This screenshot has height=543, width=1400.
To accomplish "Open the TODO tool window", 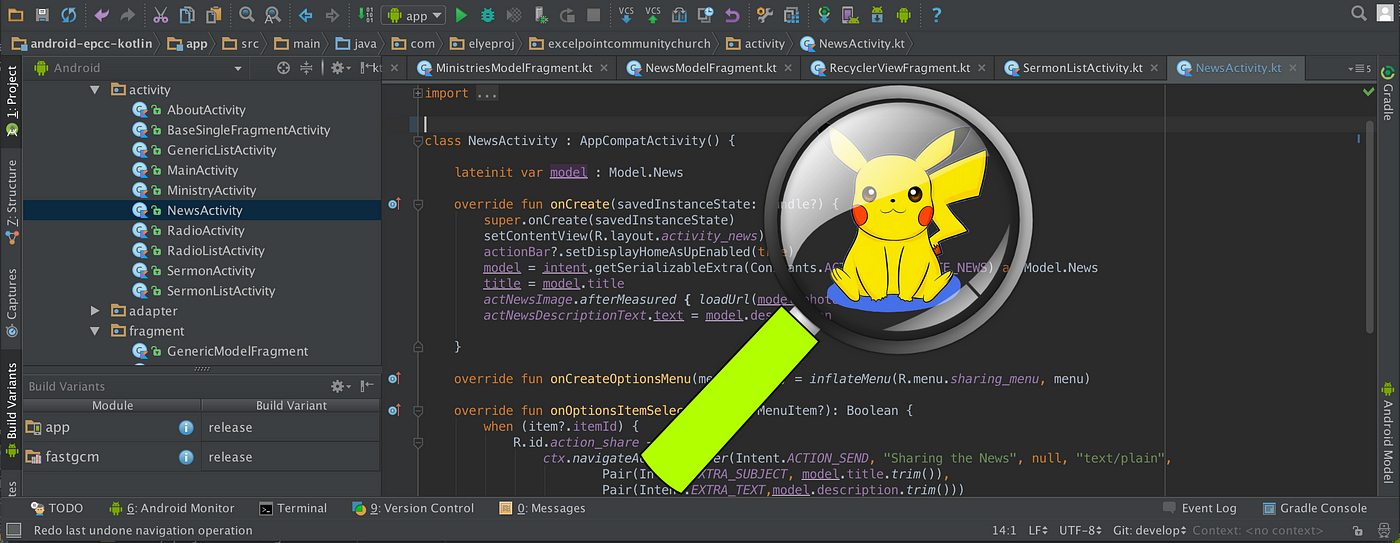I will click(x=57, y=508).
